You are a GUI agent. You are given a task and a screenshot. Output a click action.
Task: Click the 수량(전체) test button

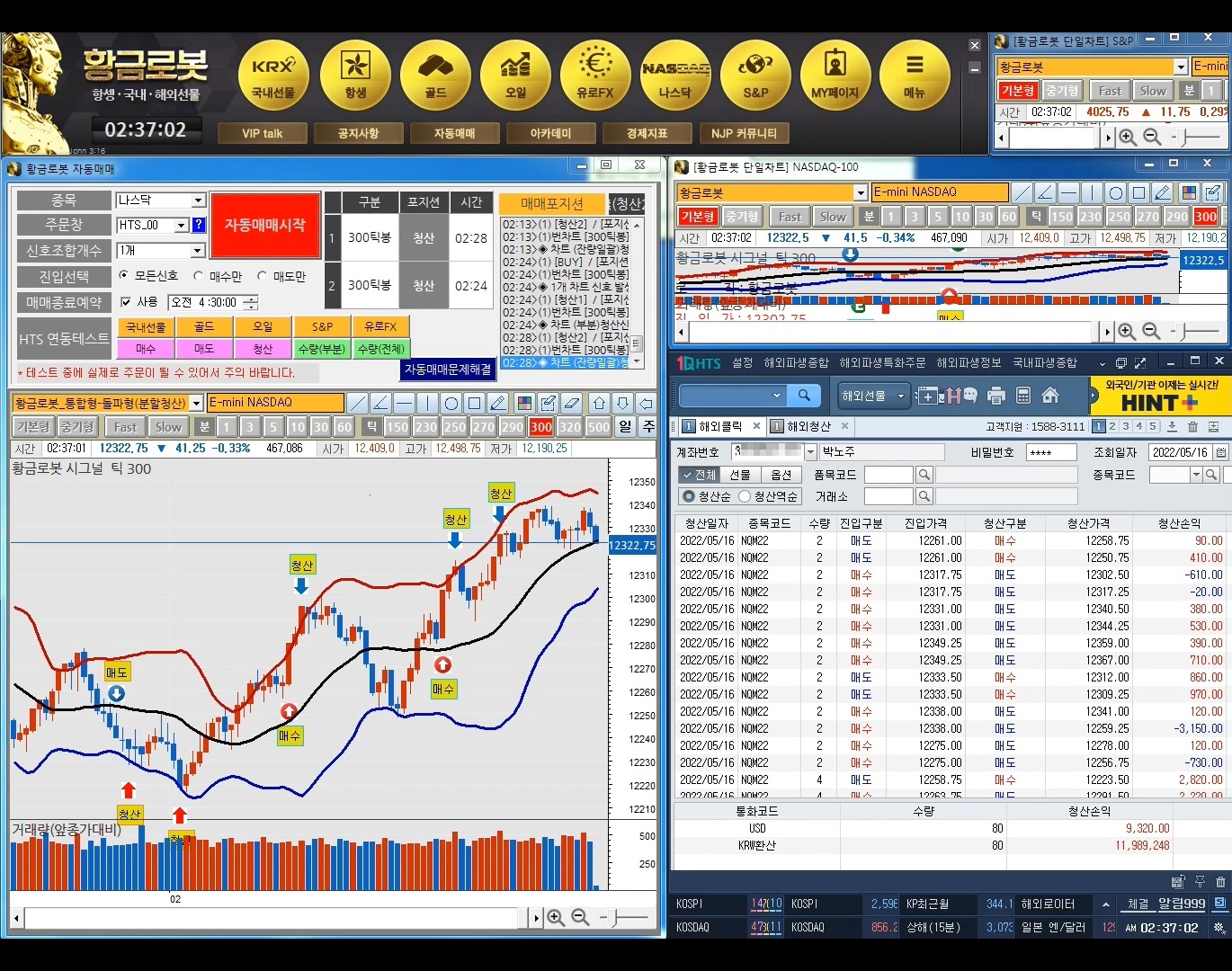pos(380,348)
